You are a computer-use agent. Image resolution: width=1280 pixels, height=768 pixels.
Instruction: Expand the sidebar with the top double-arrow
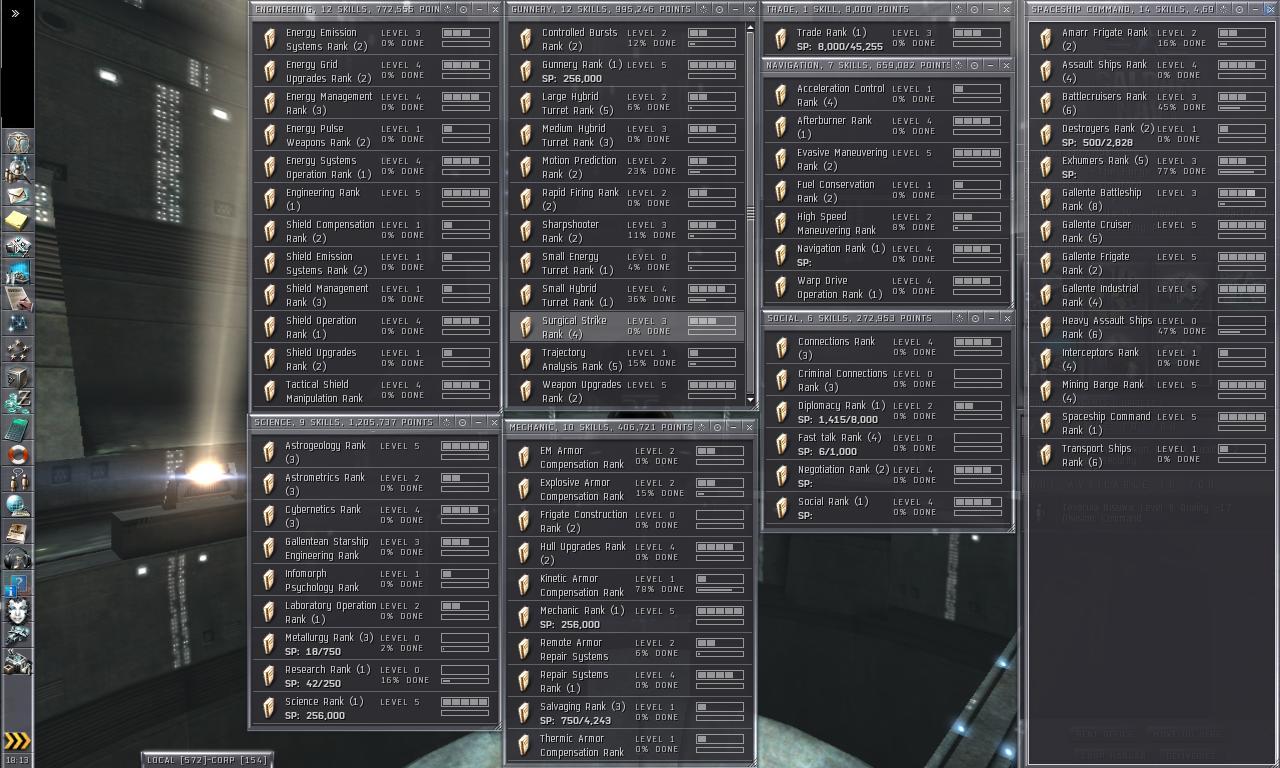pyautogui.click(x=16, y=13)
